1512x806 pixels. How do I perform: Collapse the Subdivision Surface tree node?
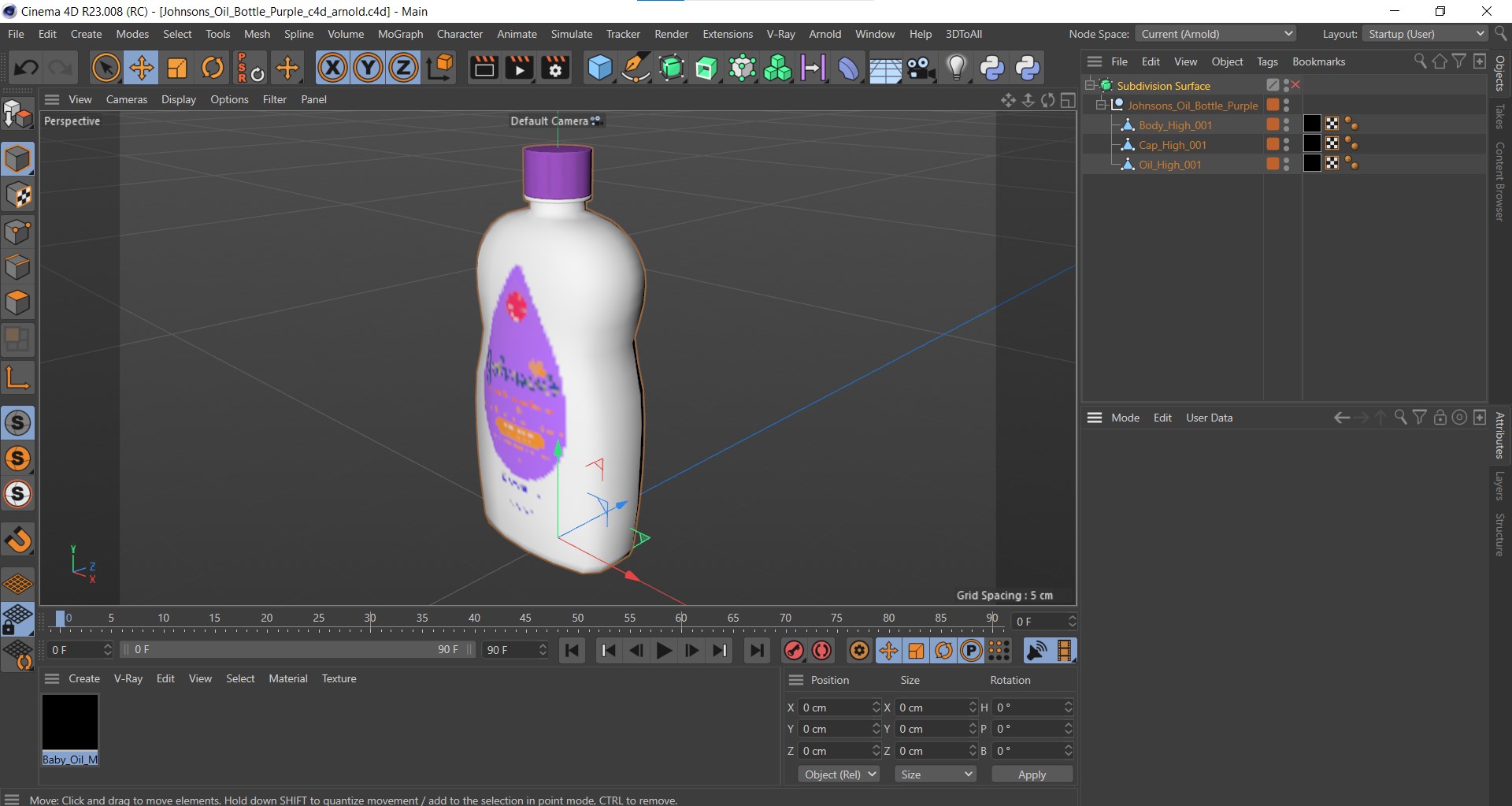[1090, 85]
